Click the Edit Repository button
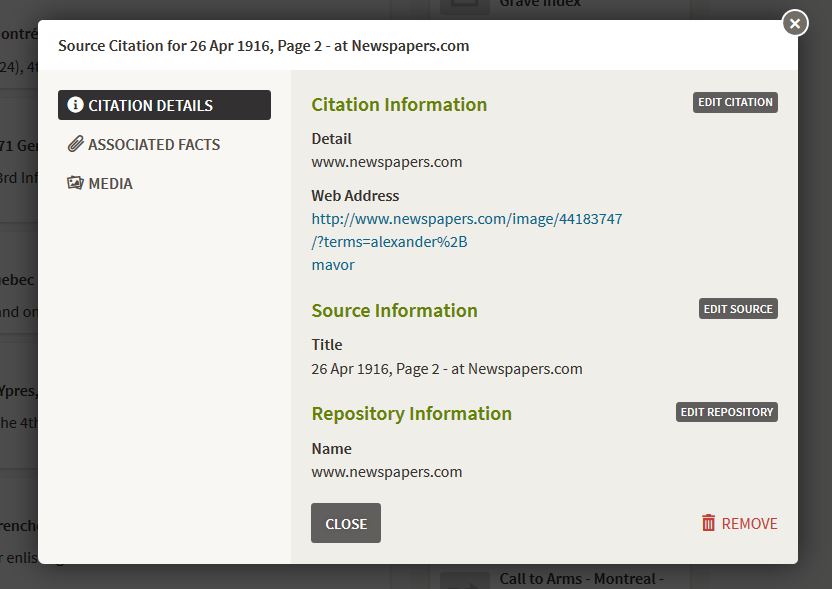This screenshot has width=832, height=589. tap(726, 412)
